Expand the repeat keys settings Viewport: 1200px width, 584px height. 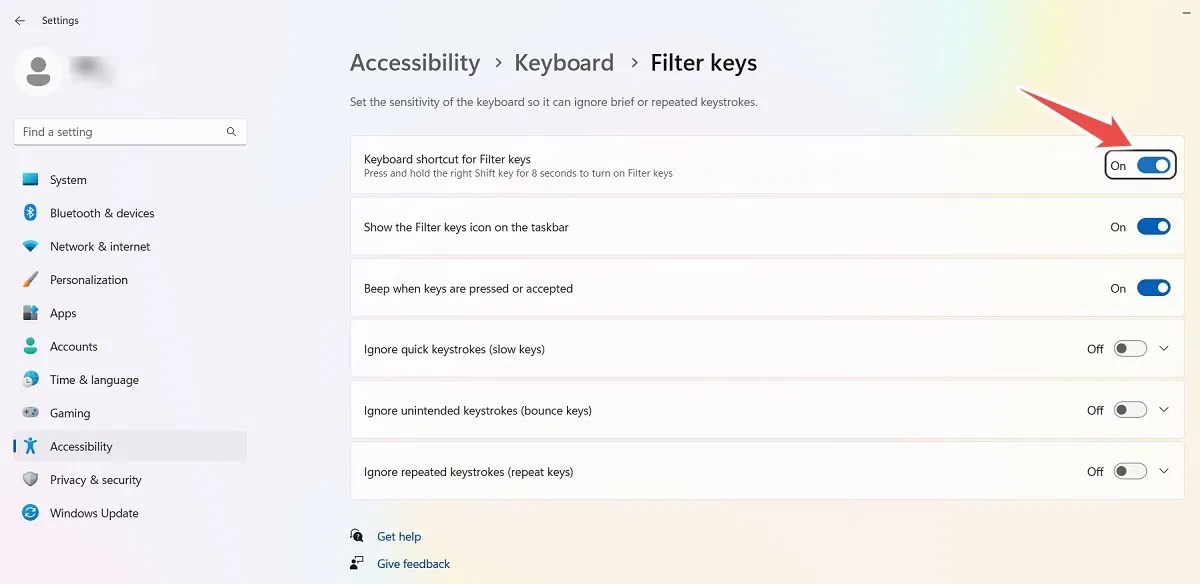pos(1164,470)
